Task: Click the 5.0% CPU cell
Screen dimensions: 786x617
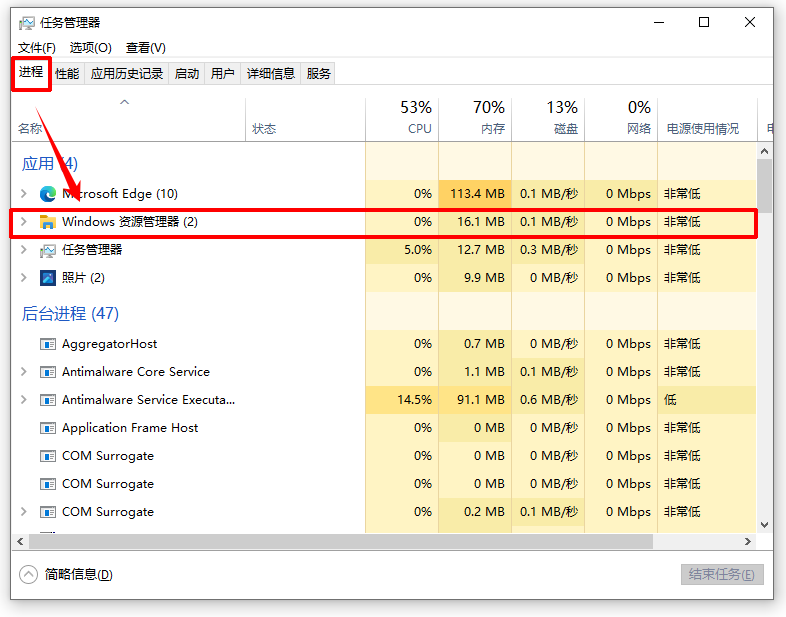Action: click(402, 250)
